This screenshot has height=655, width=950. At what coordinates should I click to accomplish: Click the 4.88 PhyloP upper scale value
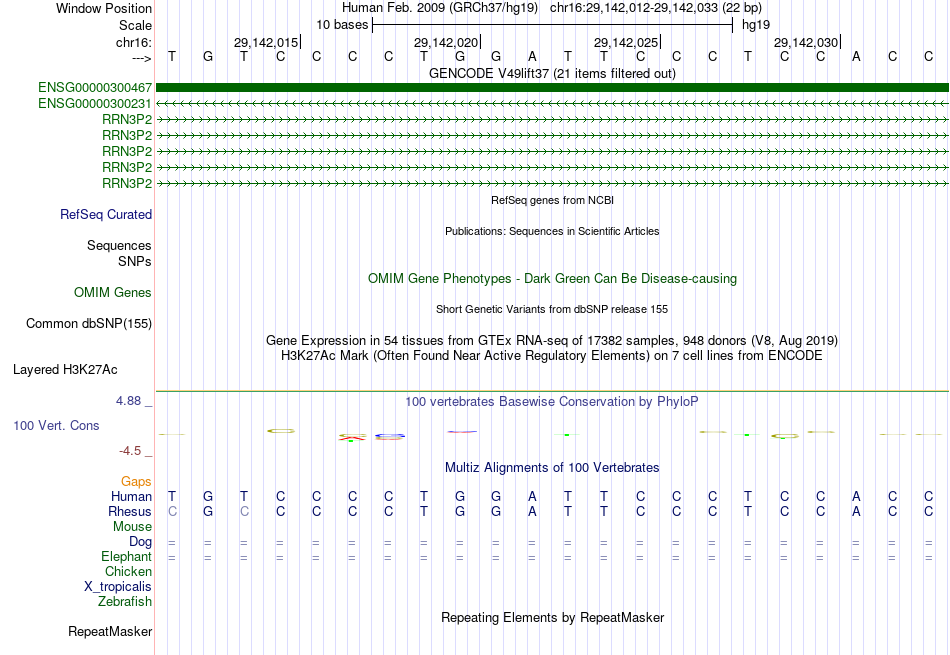point(128,401)
